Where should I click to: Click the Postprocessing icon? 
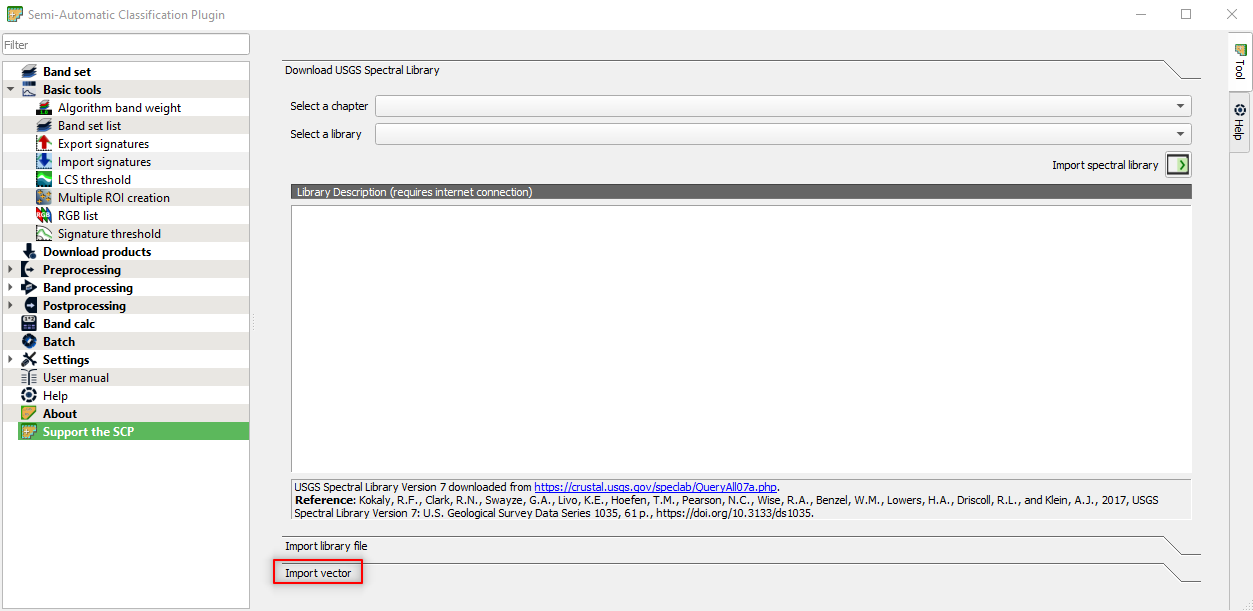click(29, 306)
